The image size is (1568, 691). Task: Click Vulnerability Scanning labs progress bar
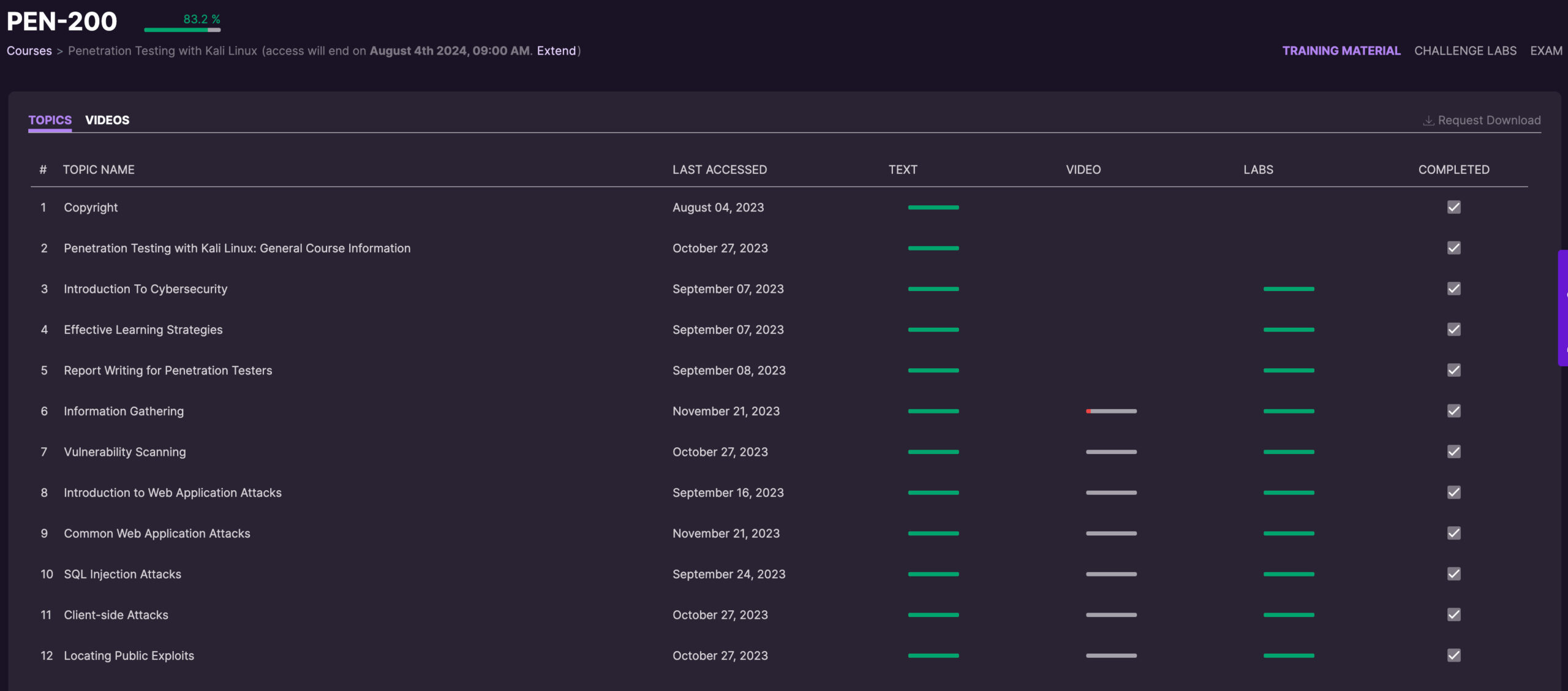1289,451
